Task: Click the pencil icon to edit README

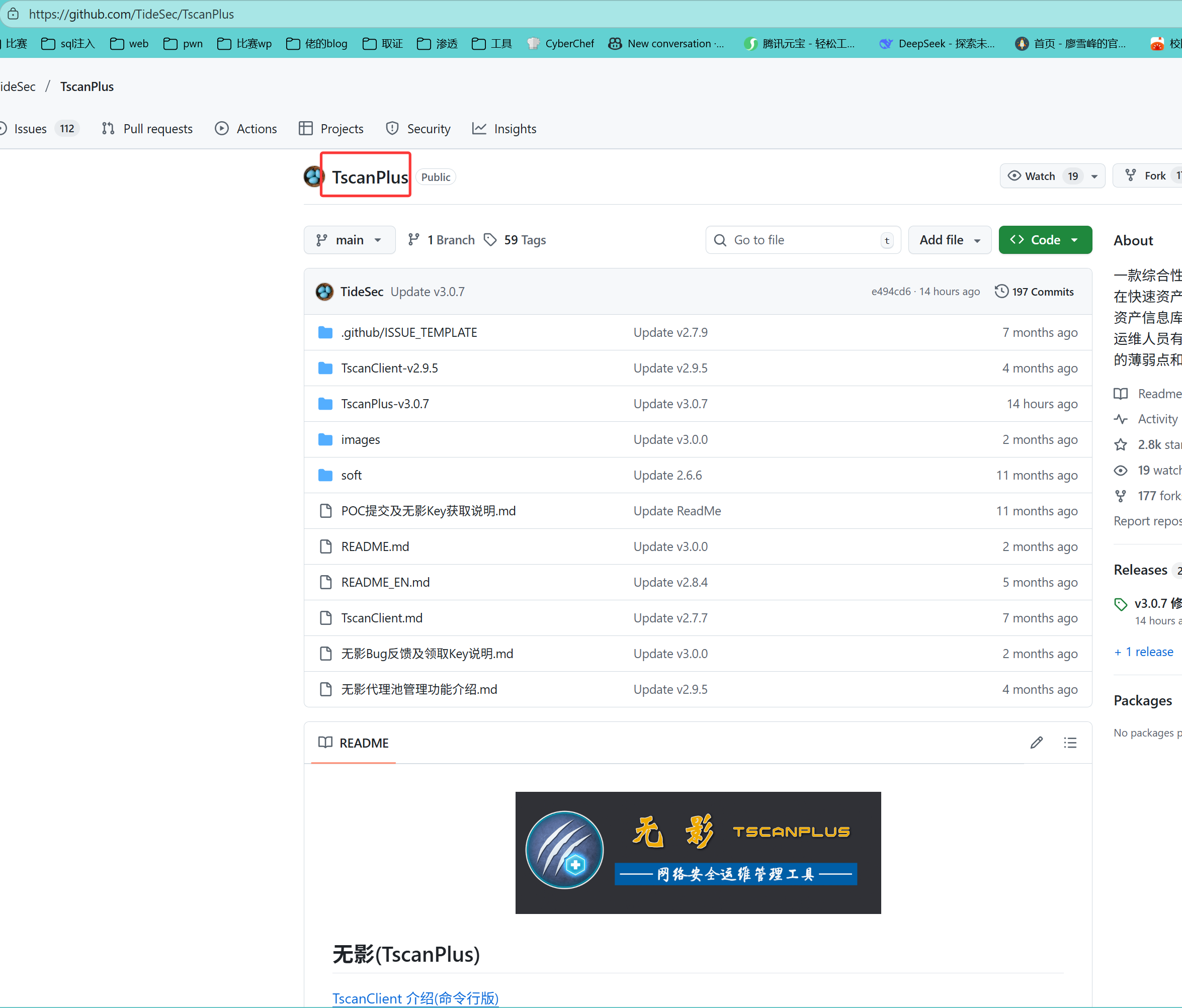Action: click(1037, 743)
